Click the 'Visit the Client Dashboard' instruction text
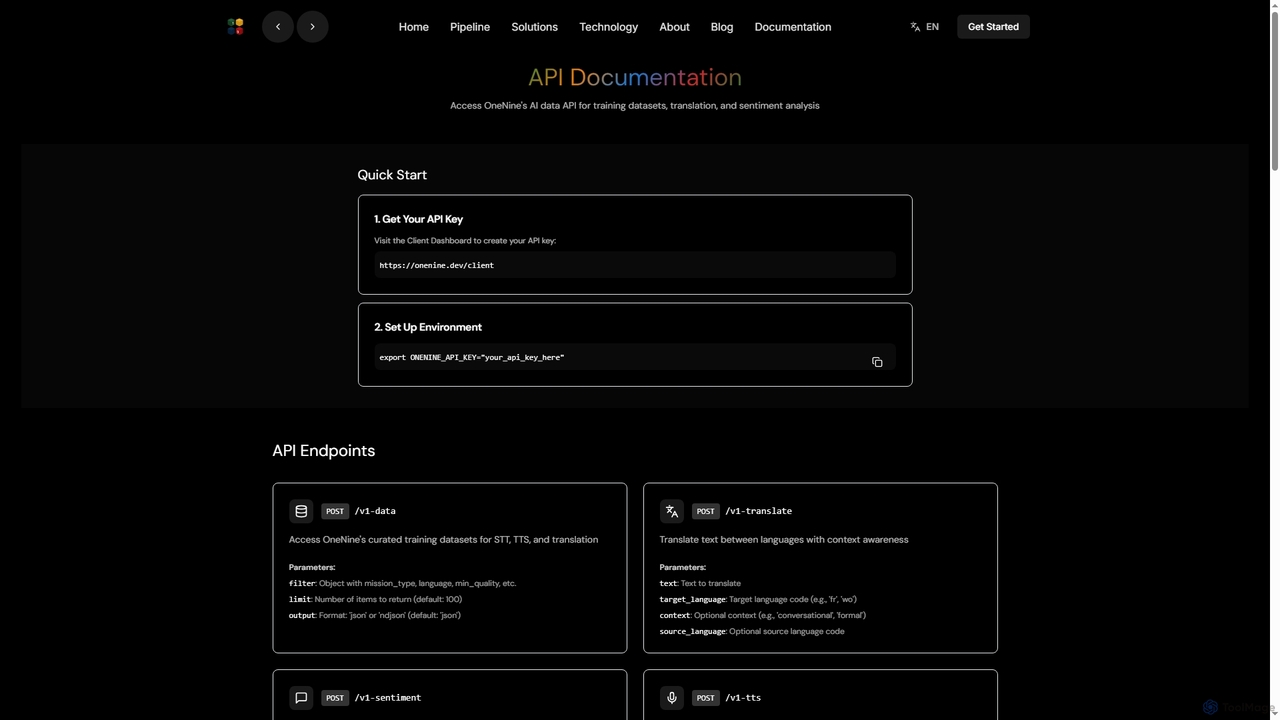The image size is (1280, 720). [465, 241]
